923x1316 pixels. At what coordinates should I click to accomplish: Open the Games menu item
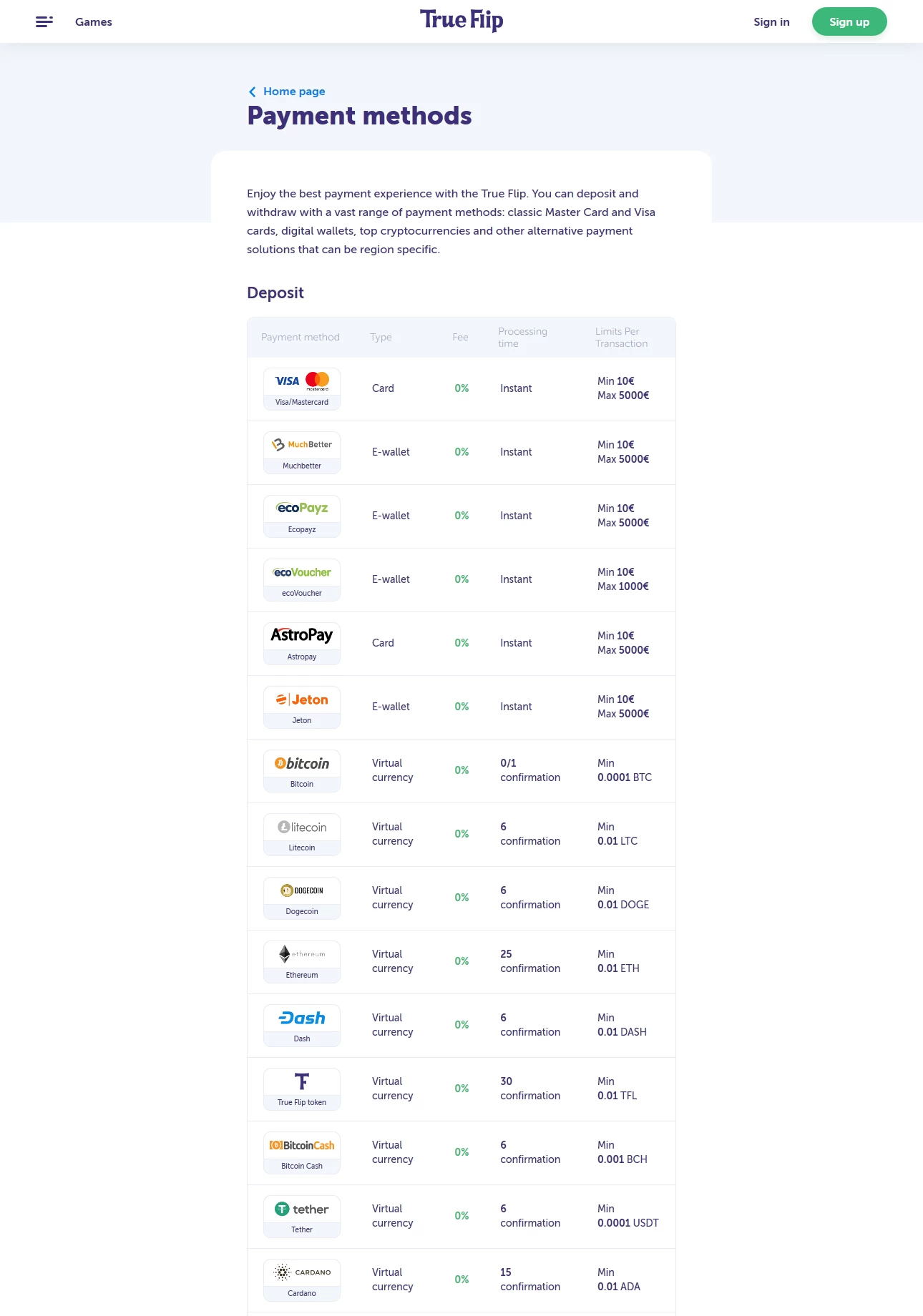click(94, 22)
